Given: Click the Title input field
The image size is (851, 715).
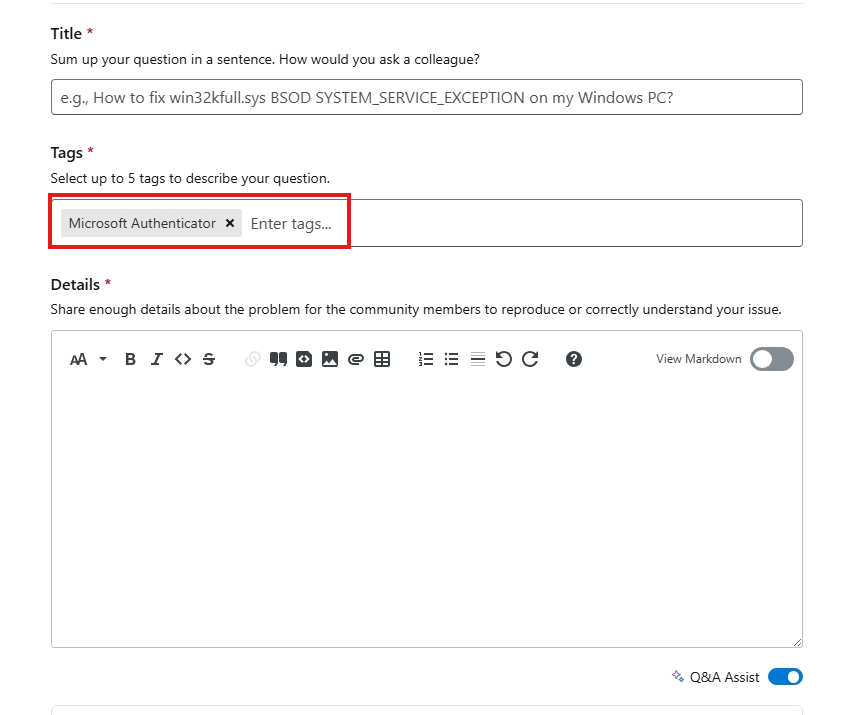Looking at the screenshot, I should [427, 97].
